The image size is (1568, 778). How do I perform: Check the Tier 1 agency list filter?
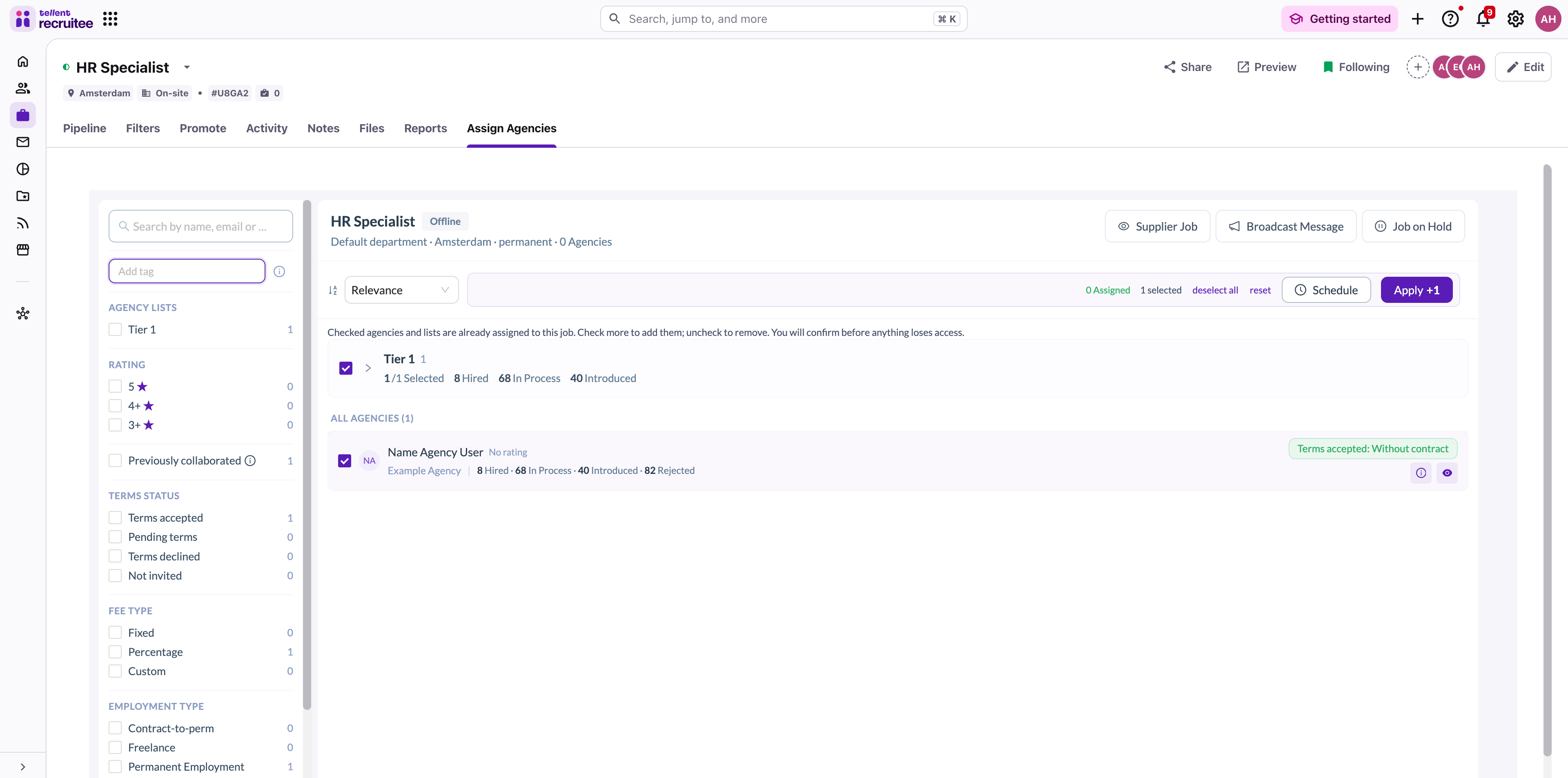pos(115,329)
